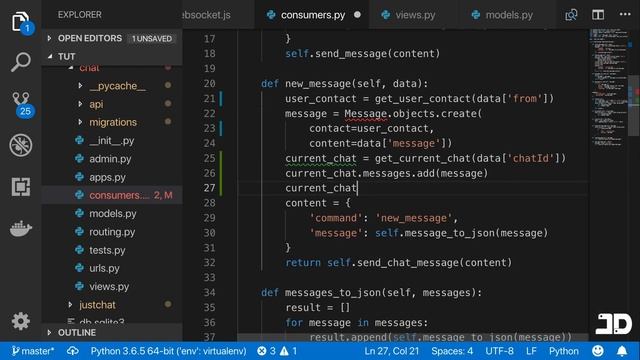Click 'result = []' on line 35
Screen dimensions: 640x360
click(x=318, y=307)
